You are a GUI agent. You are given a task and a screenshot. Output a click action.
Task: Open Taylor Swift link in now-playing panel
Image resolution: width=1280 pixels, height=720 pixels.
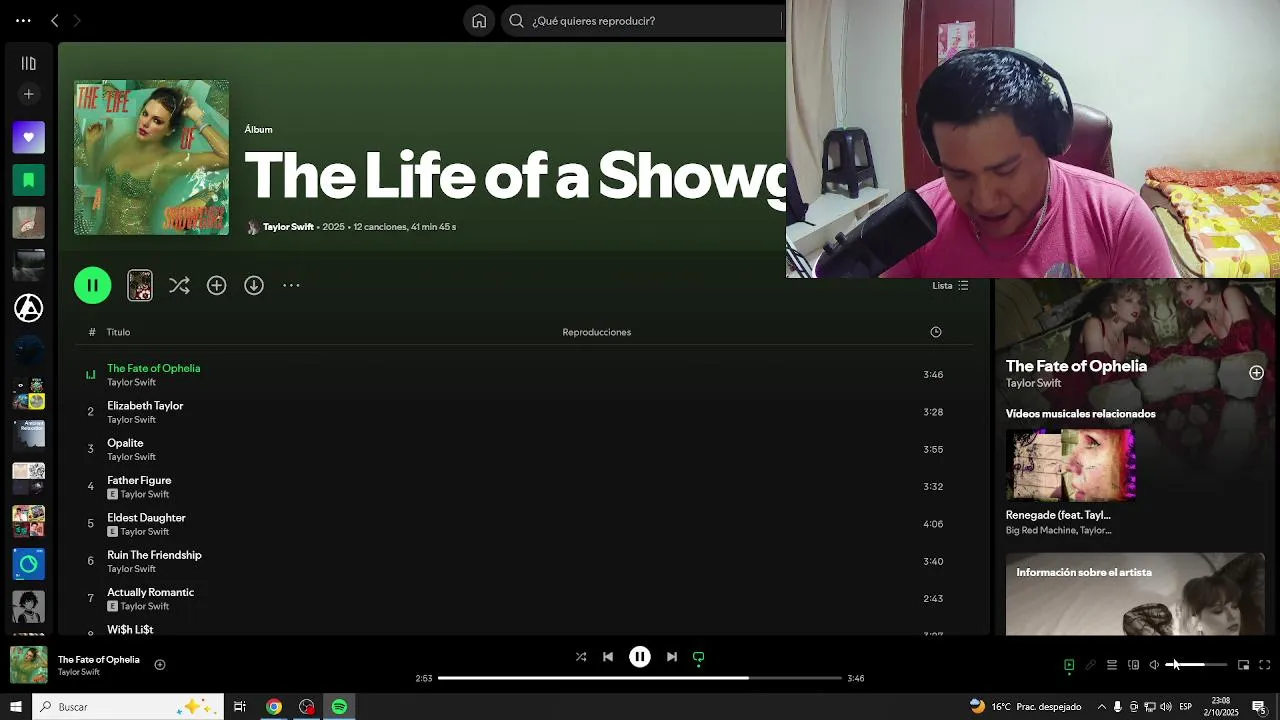click(x=1033, y=383)
